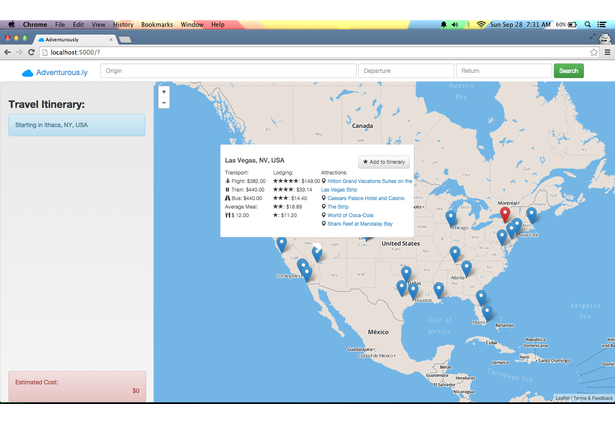Click the Terms & Feedback map link

point(593,398)
